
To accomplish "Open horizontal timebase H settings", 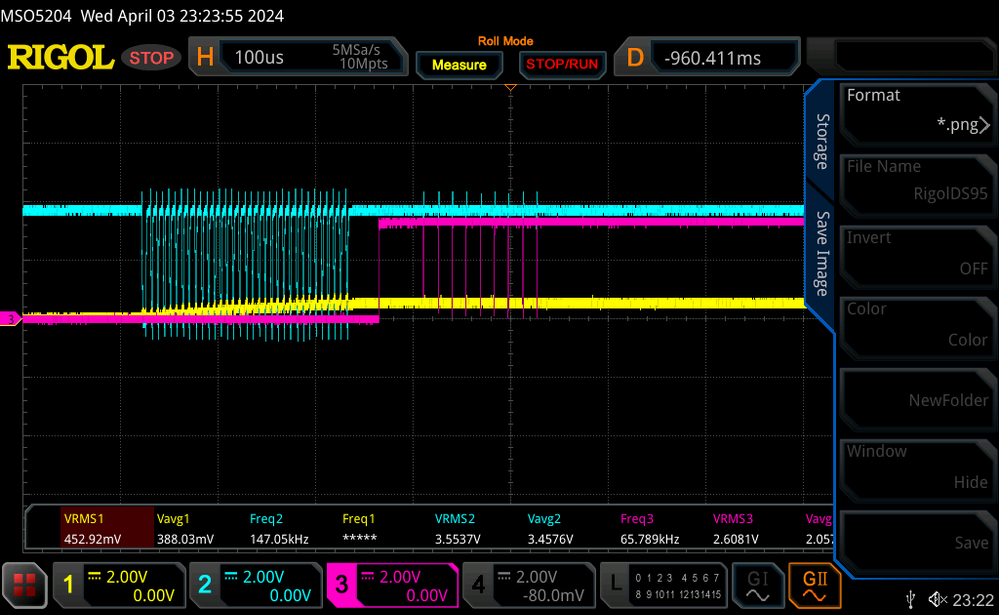I will point(205,57).
